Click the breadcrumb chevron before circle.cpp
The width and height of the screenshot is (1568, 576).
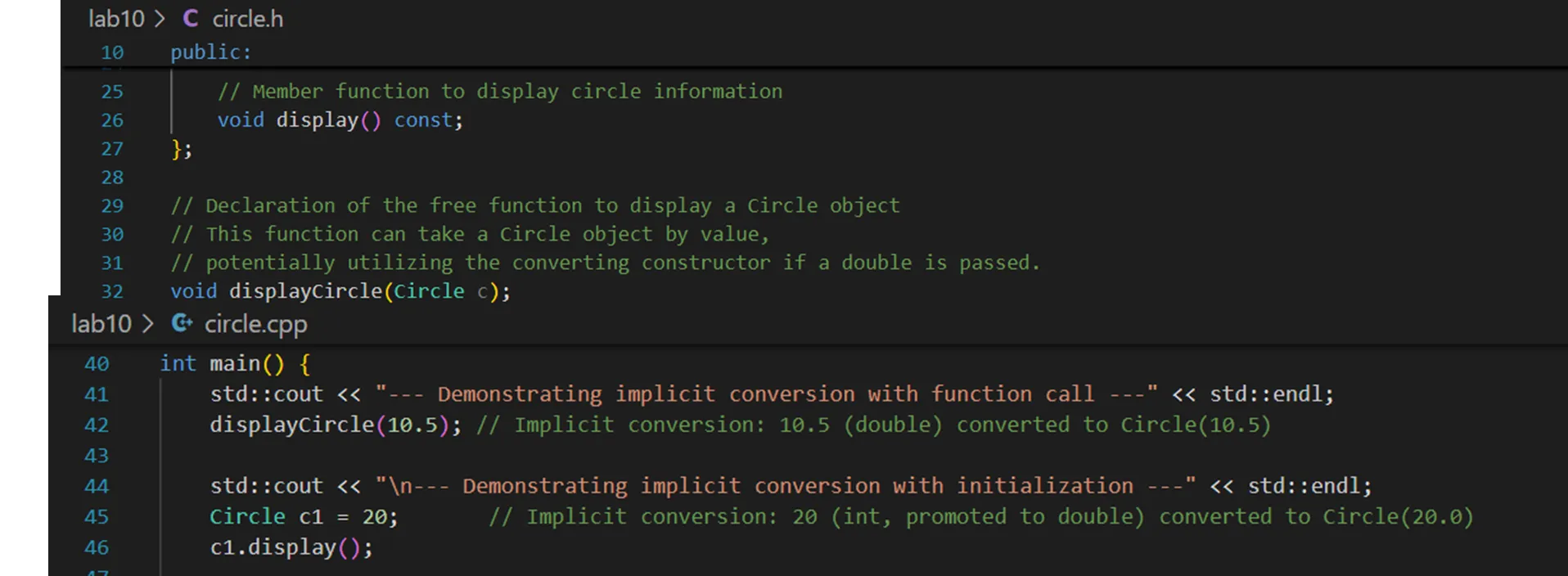tap(147, 324)
